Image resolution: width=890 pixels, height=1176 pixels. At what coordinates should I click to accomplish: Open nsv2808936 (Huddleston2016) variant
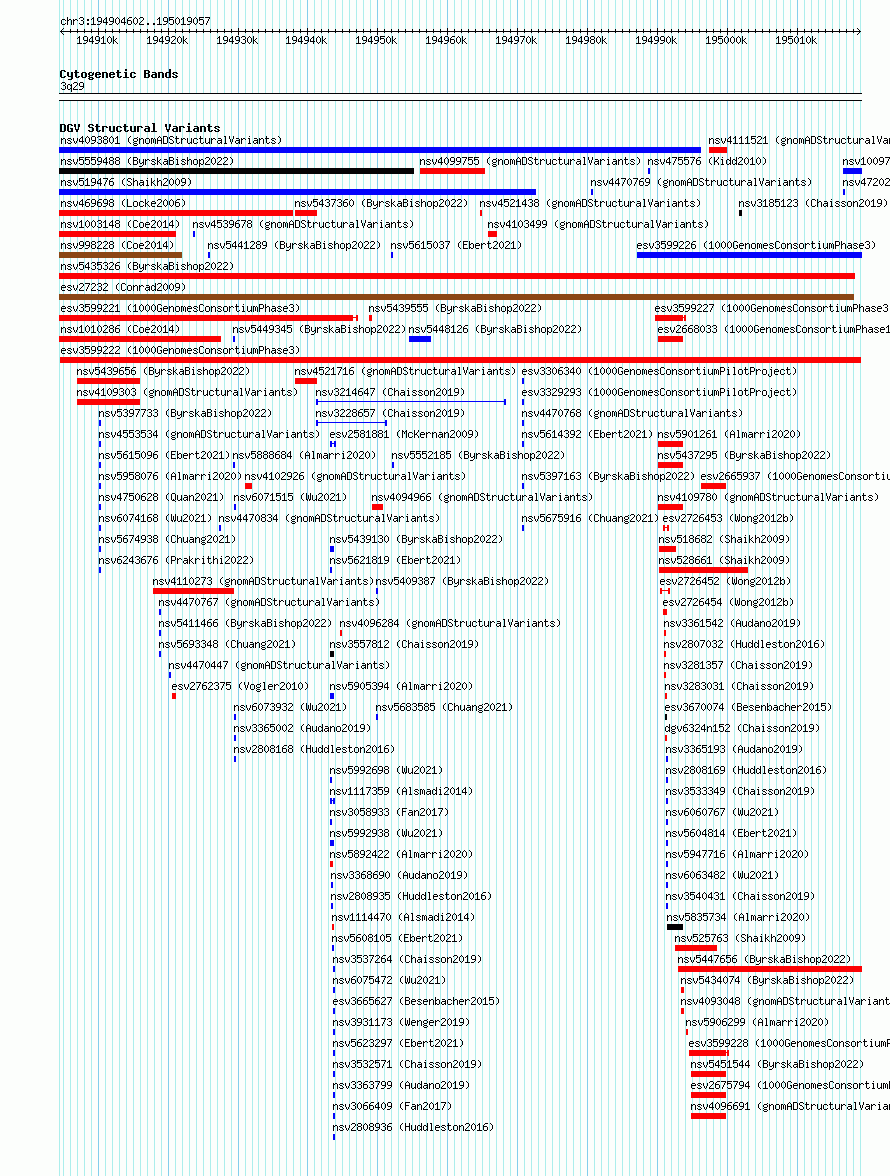coord(413,1127)
